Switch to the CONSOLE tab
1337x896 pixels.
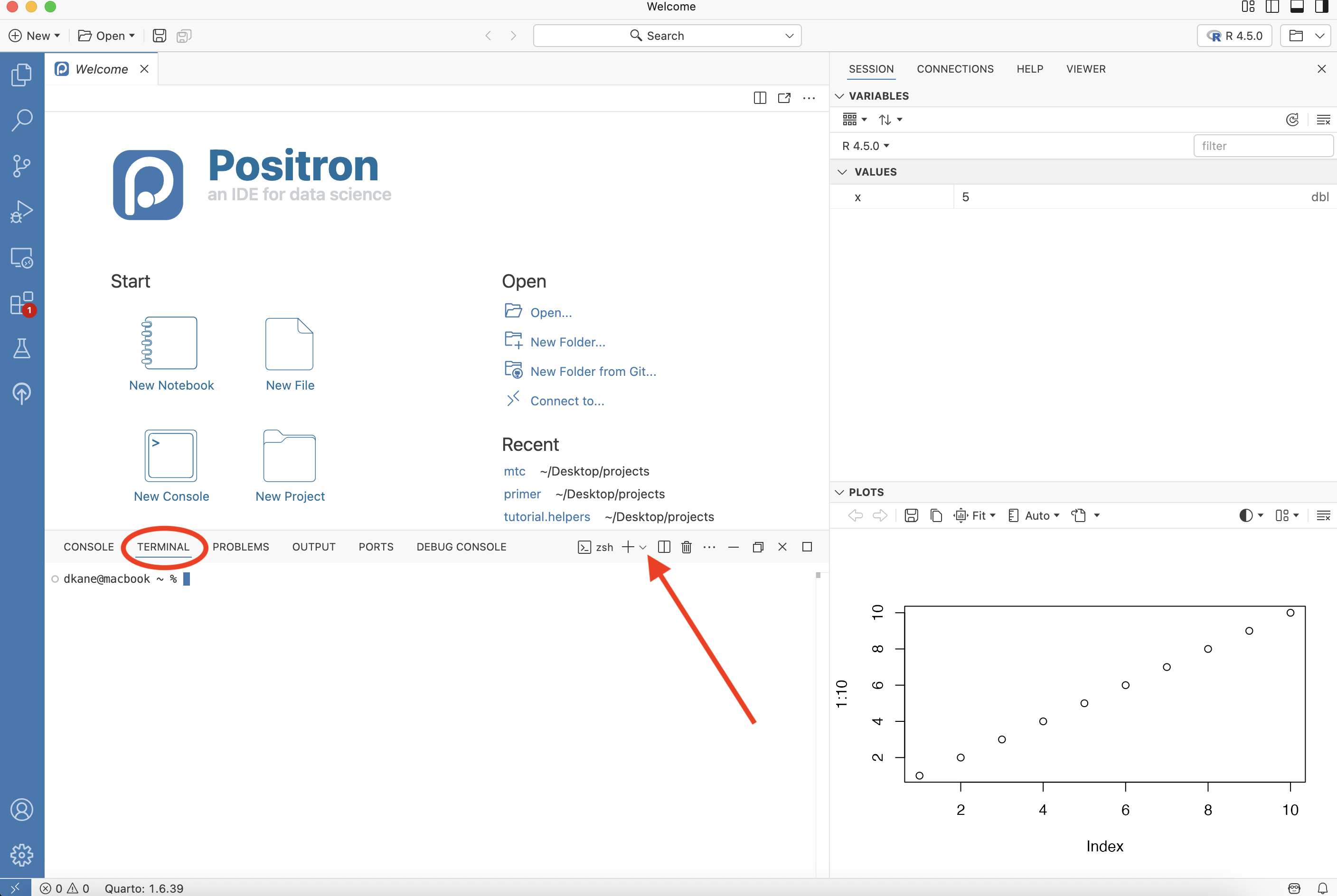89,547
